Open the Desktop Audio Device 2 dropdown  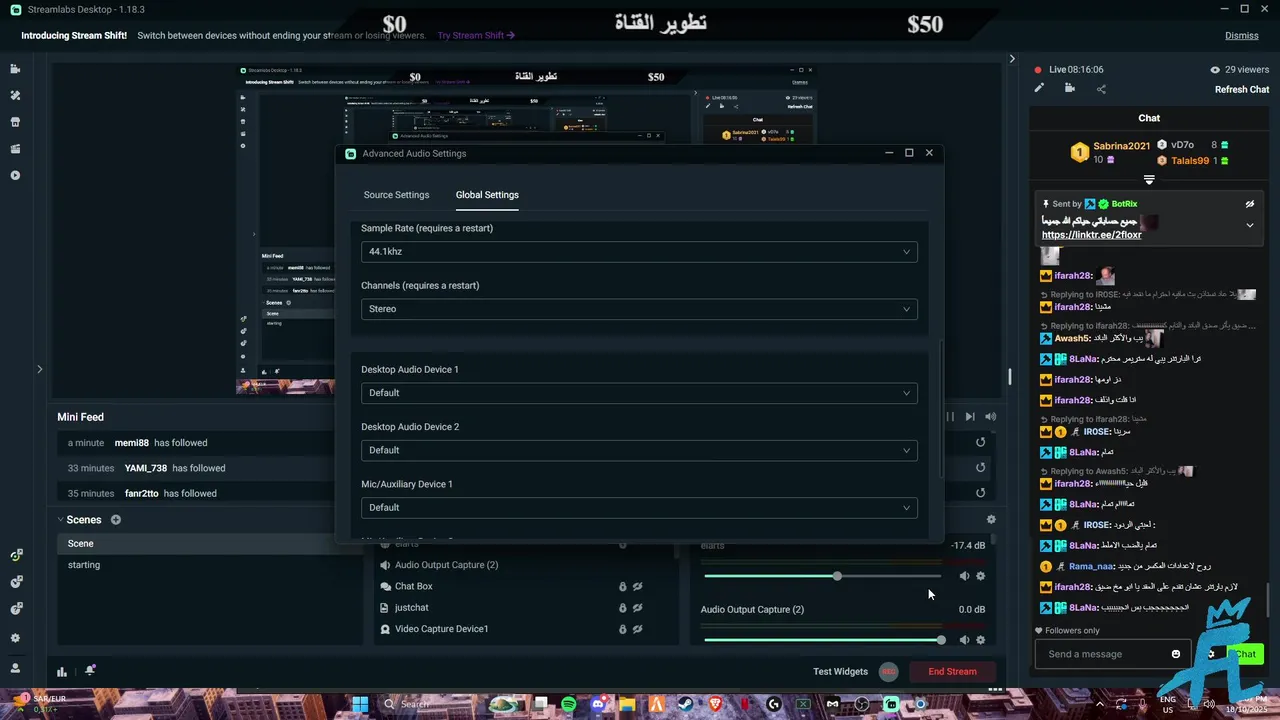(x=639, y=450)
